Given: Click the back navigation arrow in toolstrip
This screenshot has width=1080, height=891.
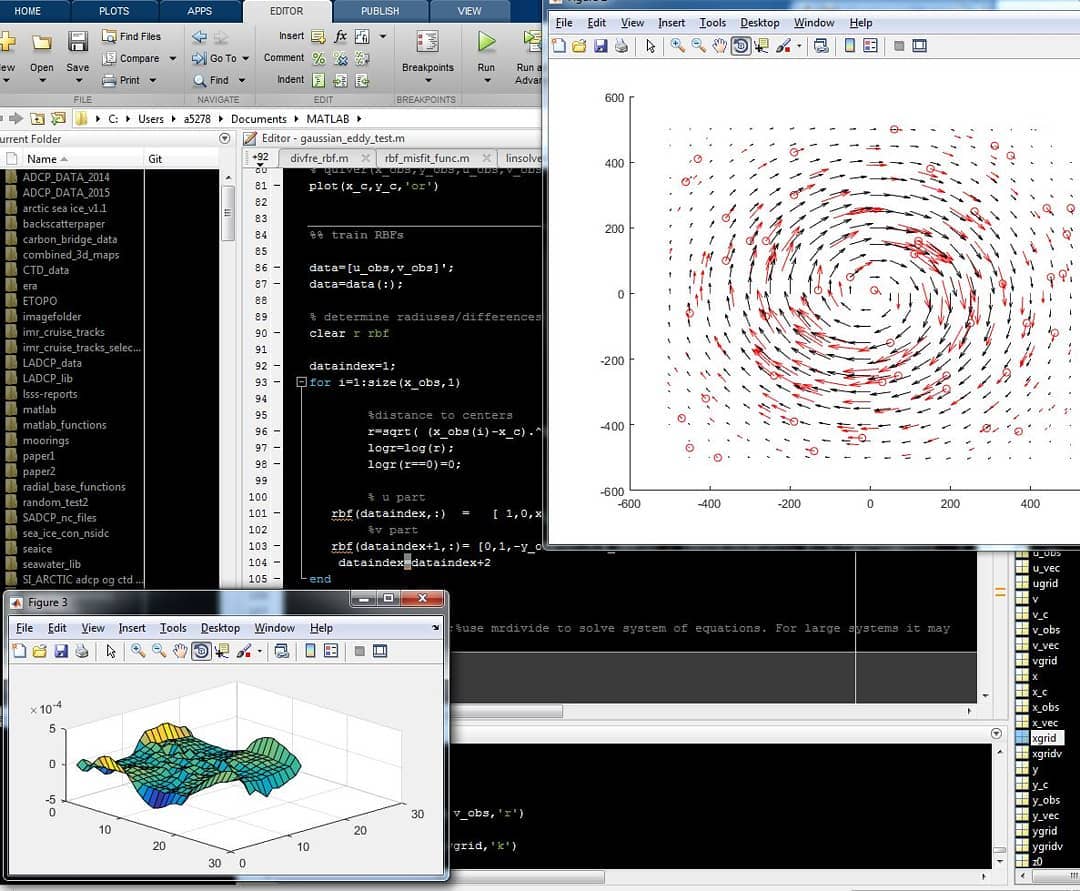Looking at the screenshot, I should point(200,36).
